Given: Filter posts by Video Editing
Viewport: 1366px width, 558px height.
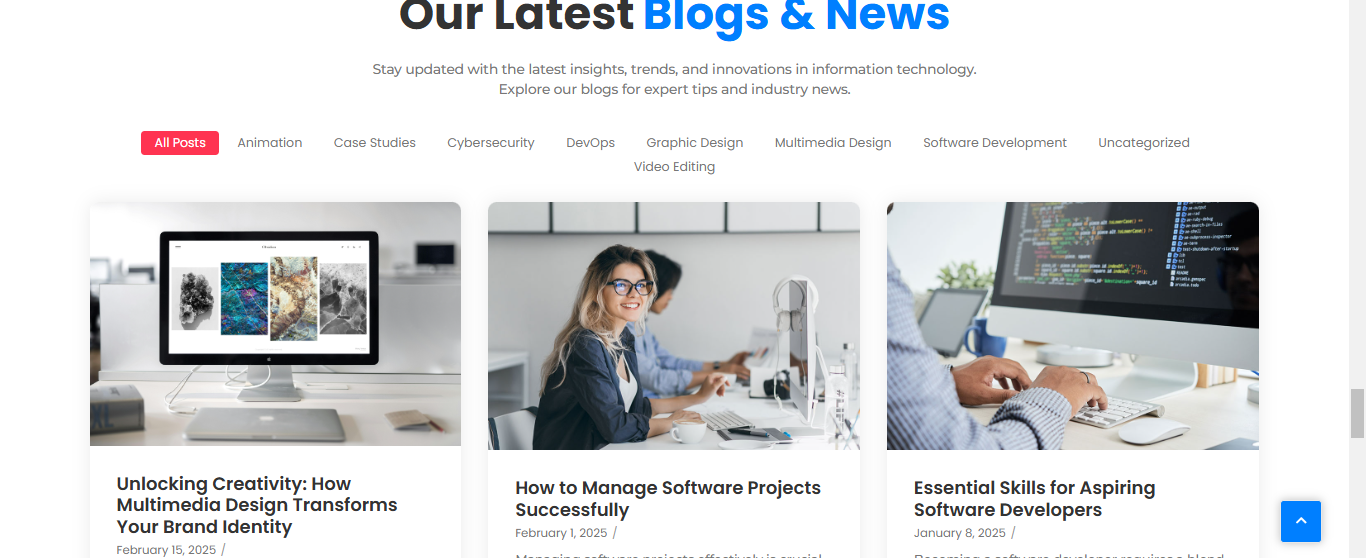Looking at the screenshot, I should [x=675, y=167].
